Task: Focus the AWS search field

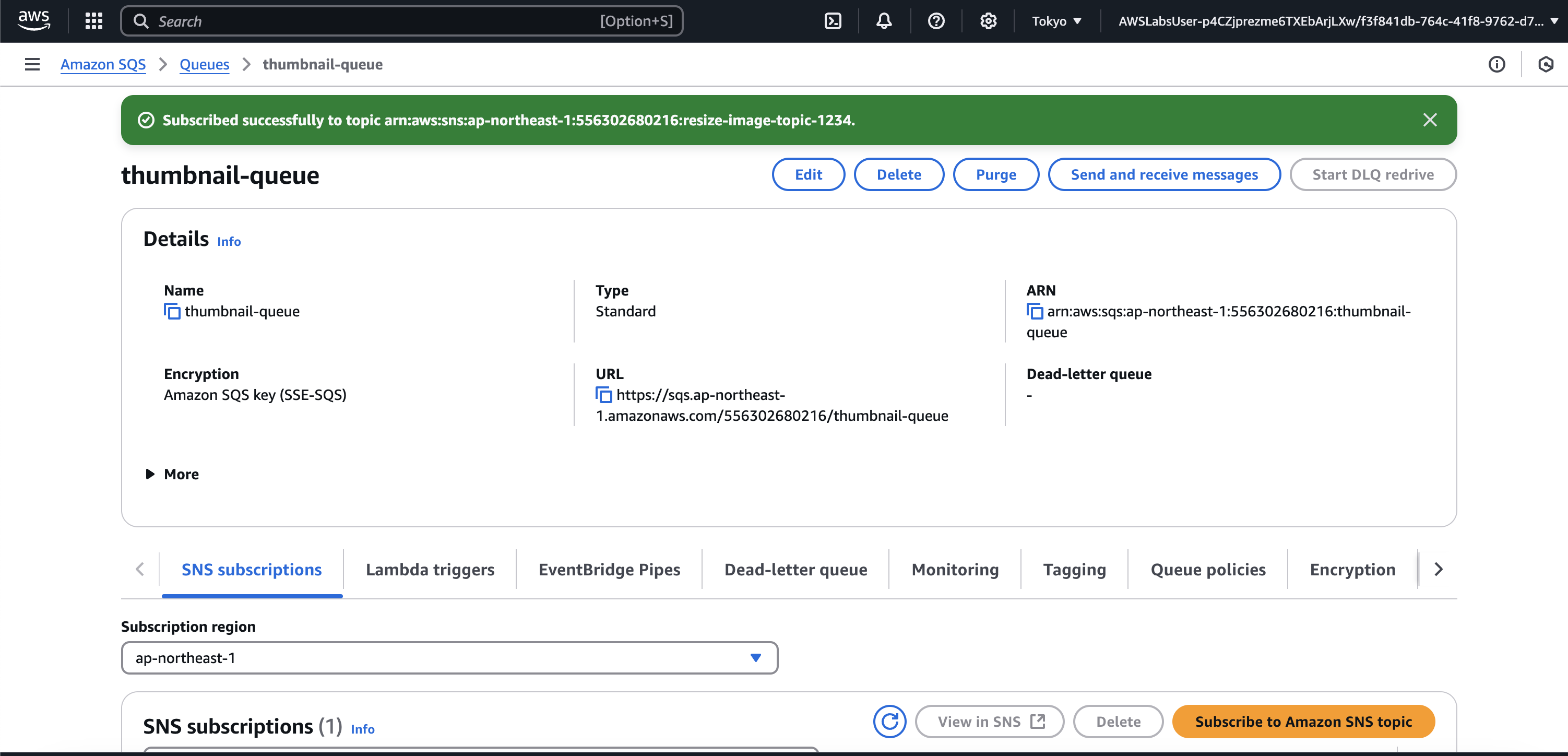Action: coord(402,21)
